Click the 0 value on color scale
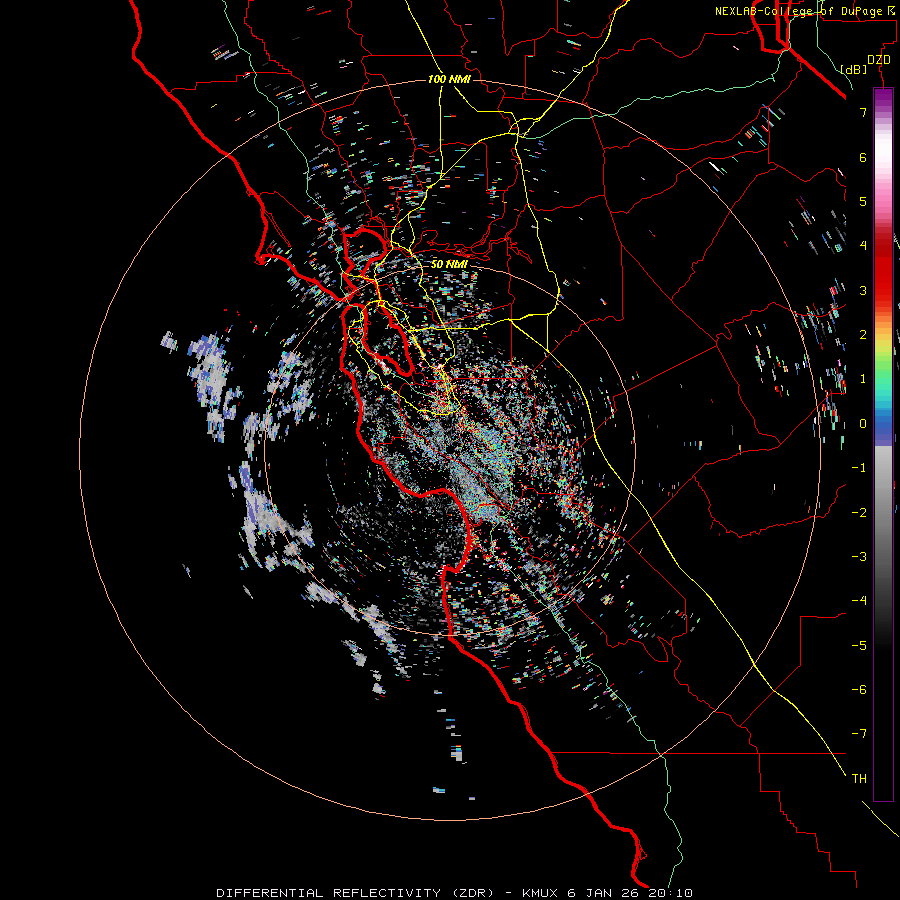Screen dimensions: 900x900 (863, 424)
